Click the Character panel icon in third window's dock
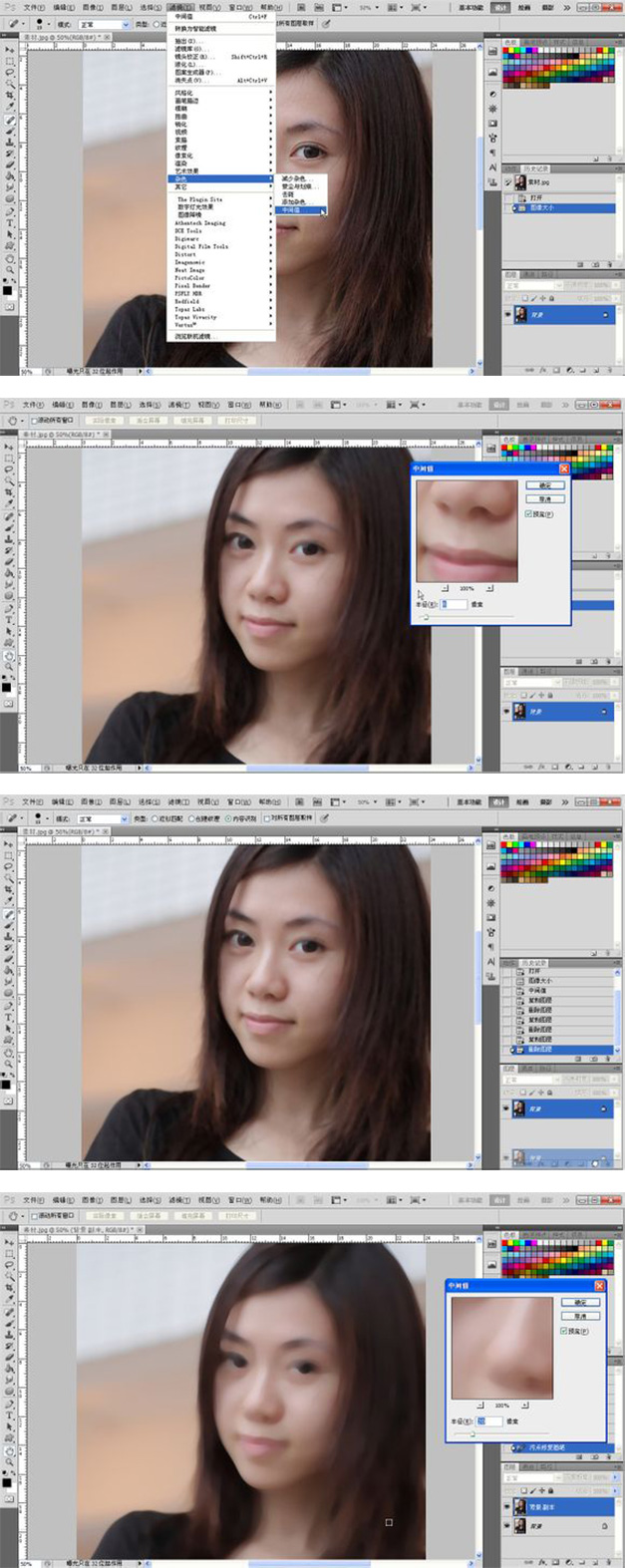This screenshot has width=625, height=1568. pyautogui.click(x=492, y=962)
